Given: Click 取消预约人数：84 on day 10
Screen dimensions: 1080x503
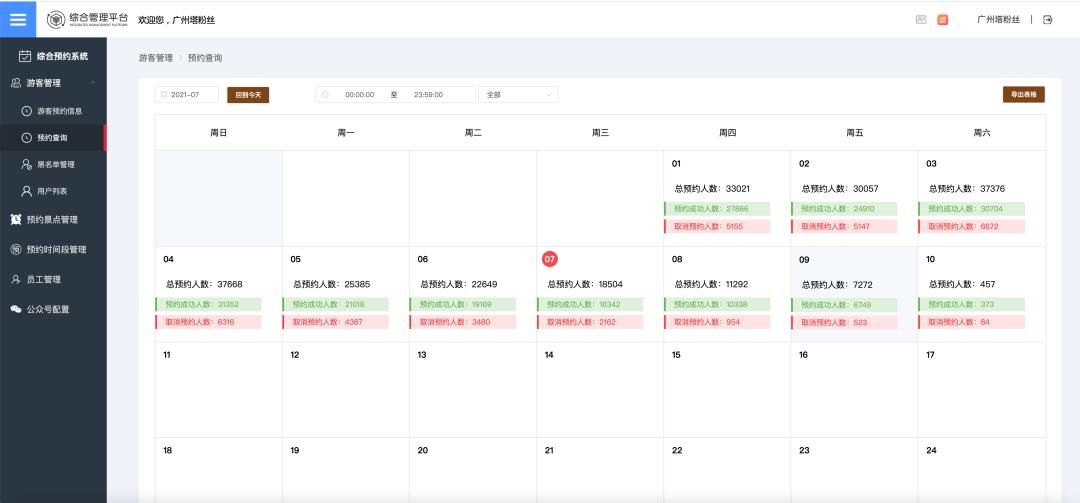Looking at the screenshot, I should 971,322.
